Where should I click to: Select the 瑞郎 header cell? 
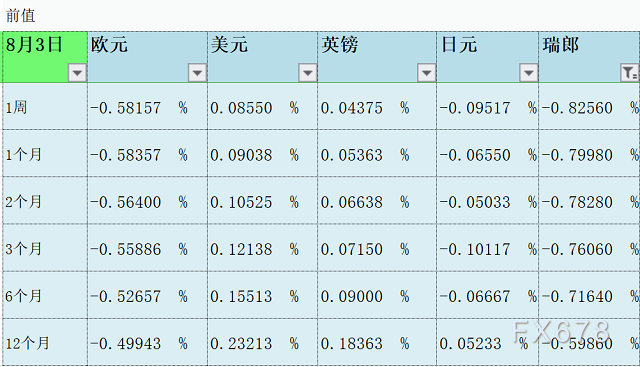pos(589,57)
